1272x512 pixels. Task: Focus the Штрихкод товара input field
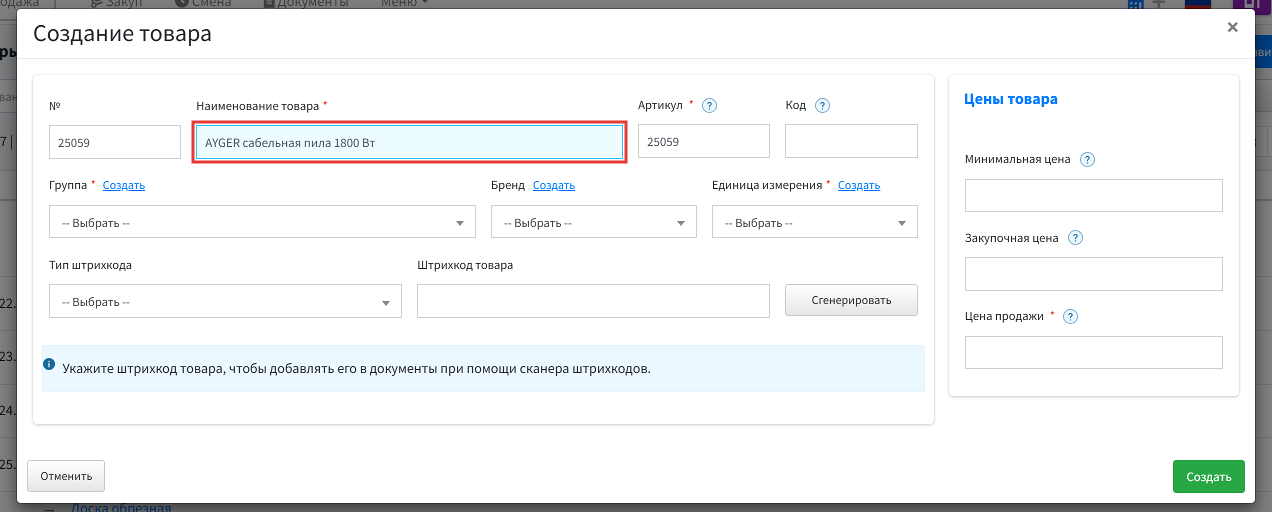tap(593, 301)
